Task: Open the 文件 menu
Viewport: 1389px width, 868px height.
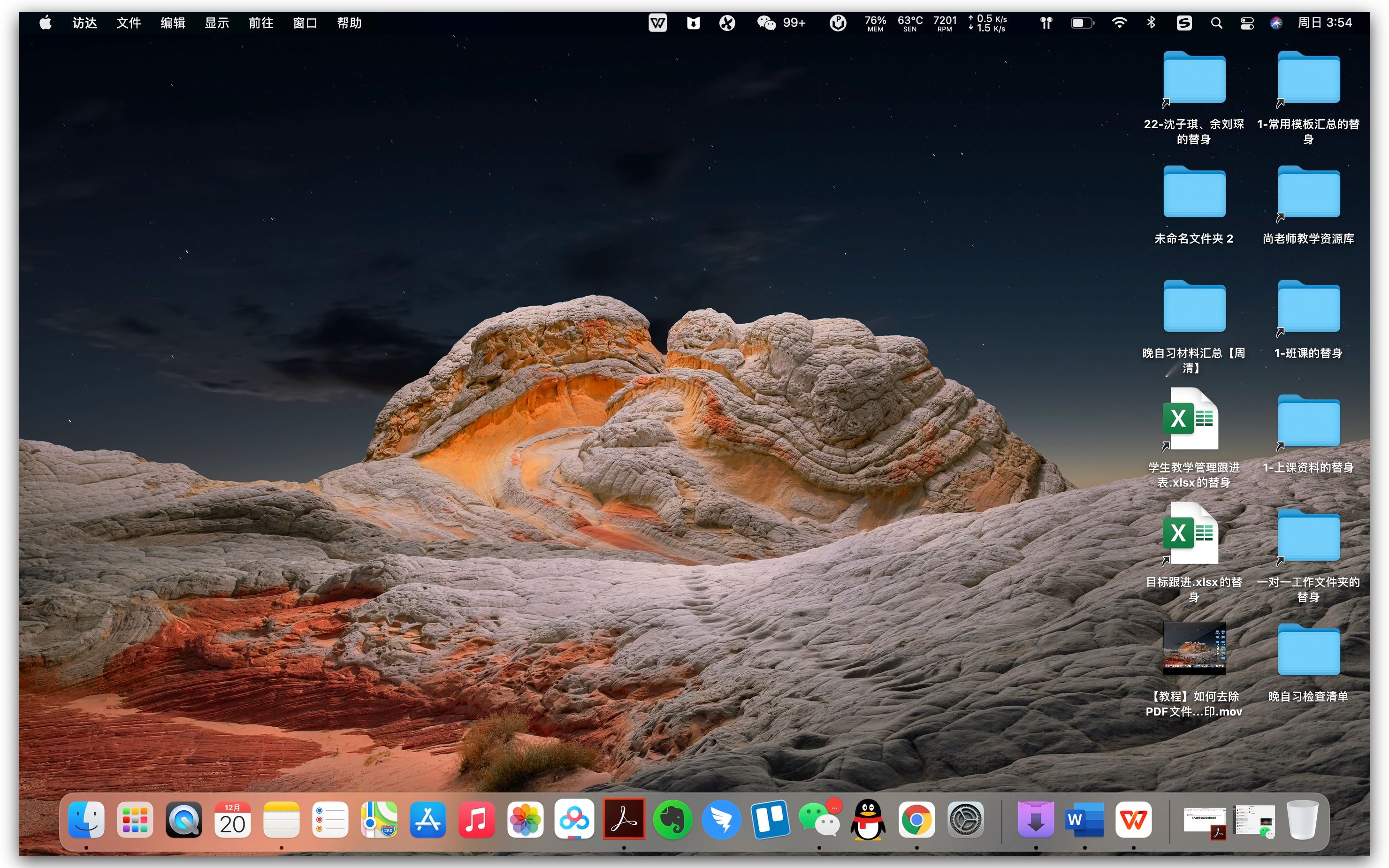Action: pos(128,23)
